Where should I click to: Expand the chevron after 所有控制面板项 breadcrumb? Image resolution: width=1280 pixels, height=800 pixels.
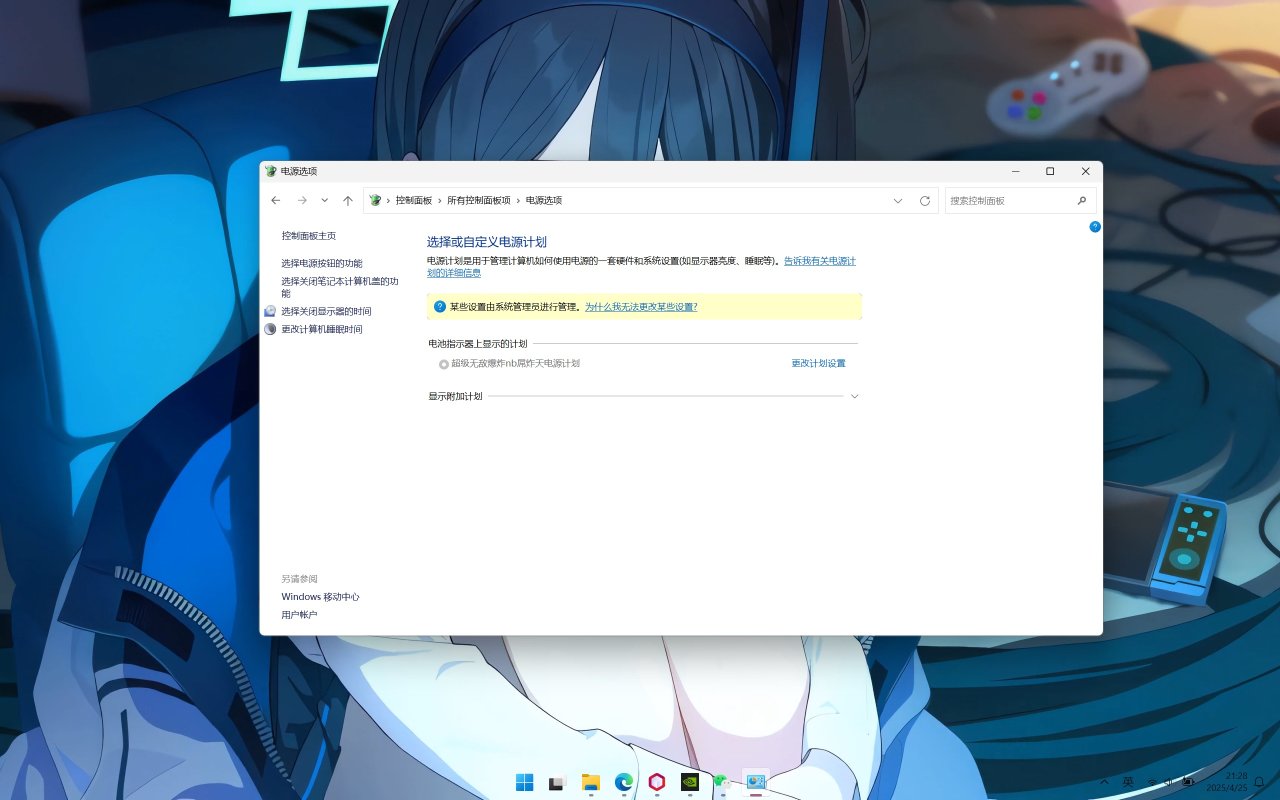[x=518, y=201]
